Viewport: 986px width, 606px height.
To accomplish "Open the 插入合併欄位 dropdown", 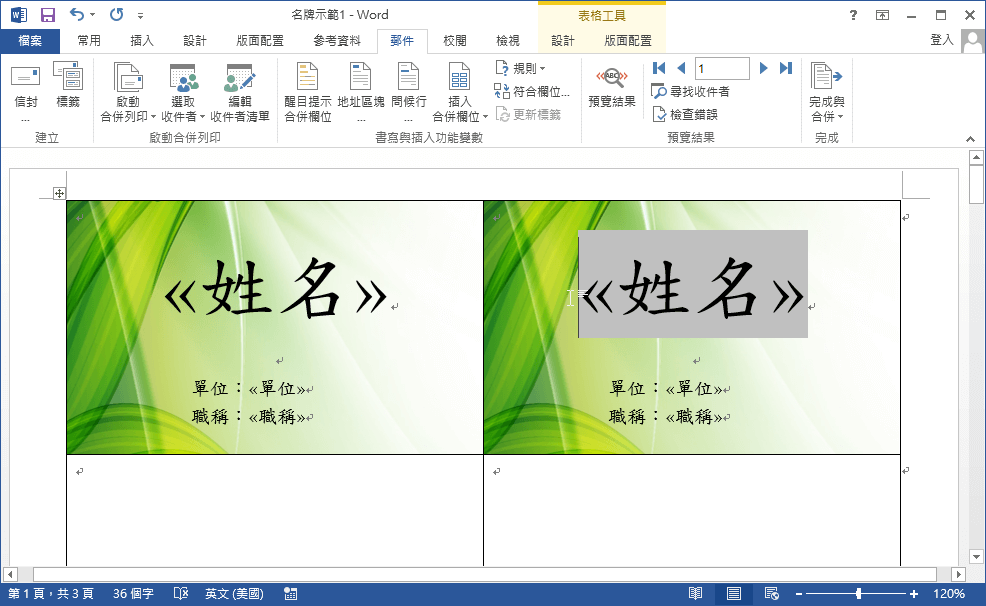I will pyautogui.click(x=459, y=88).
